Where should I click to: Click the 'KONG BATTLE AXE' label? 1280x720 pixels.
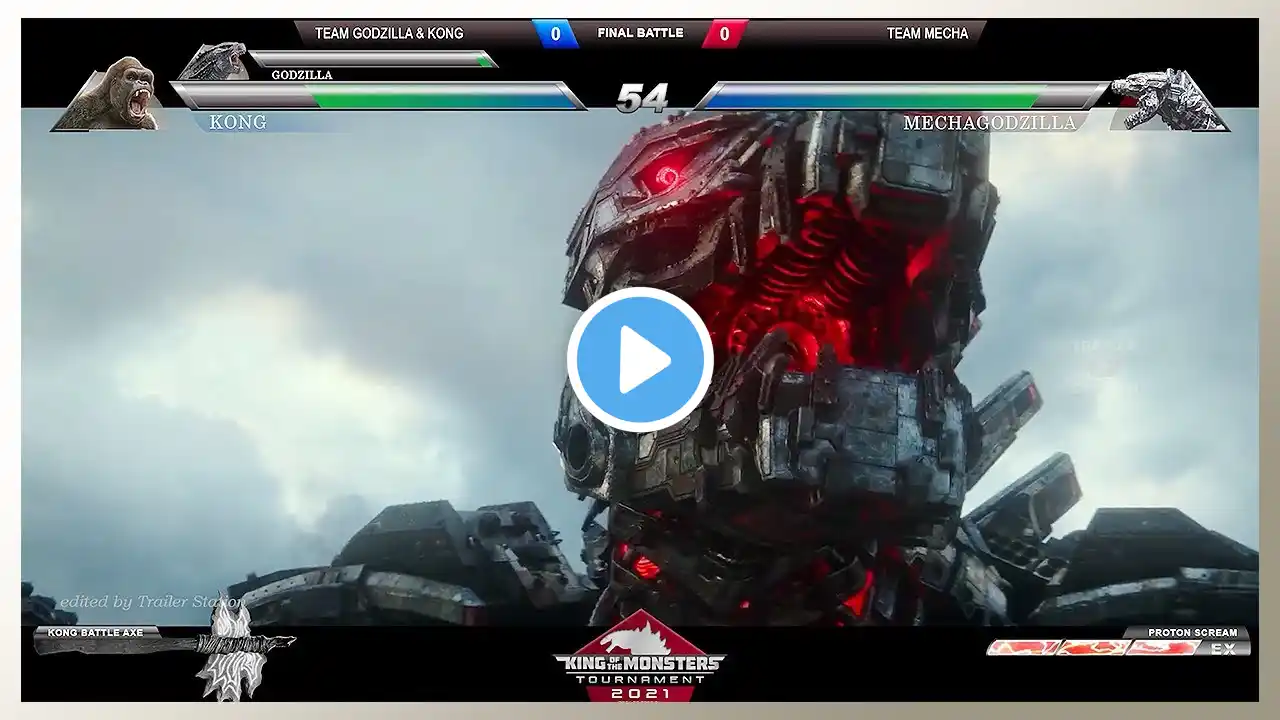coord(95,633)
